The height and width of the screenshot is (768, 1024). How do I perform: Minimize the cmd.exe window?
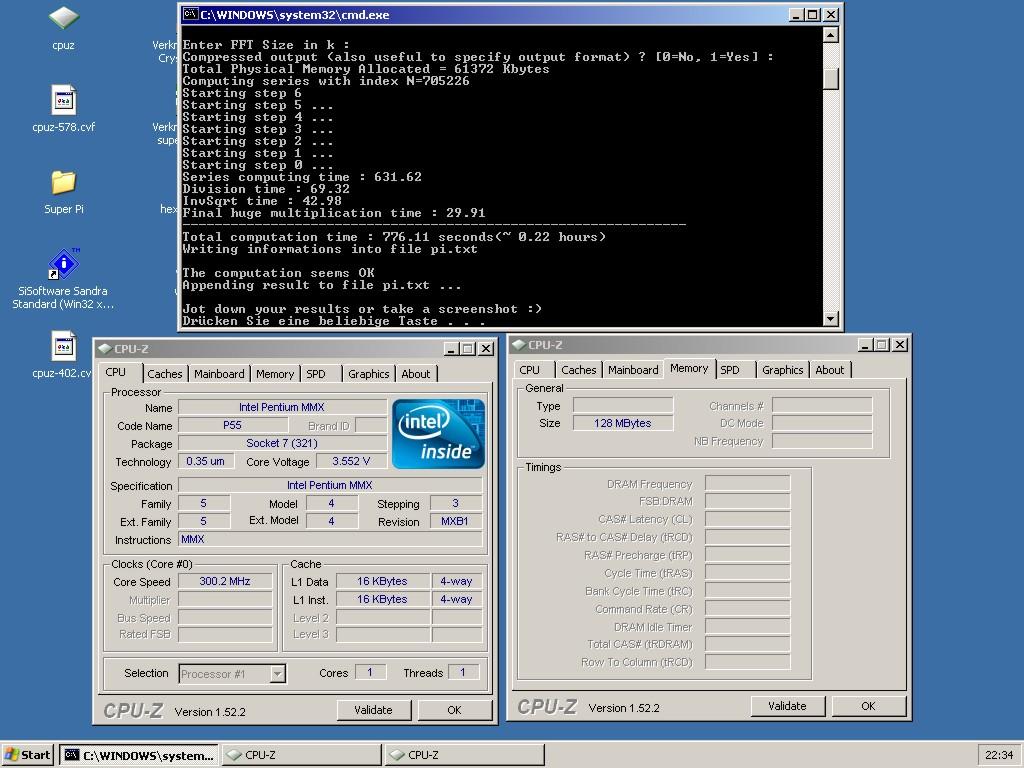coord(796,14)
